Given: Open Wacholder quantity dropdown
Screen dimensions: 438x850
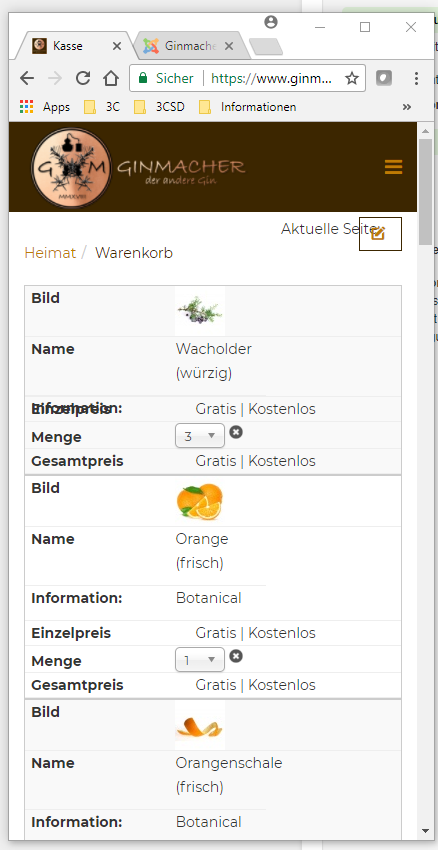Looking at the screenshot, I should click(x=199, y=436).
